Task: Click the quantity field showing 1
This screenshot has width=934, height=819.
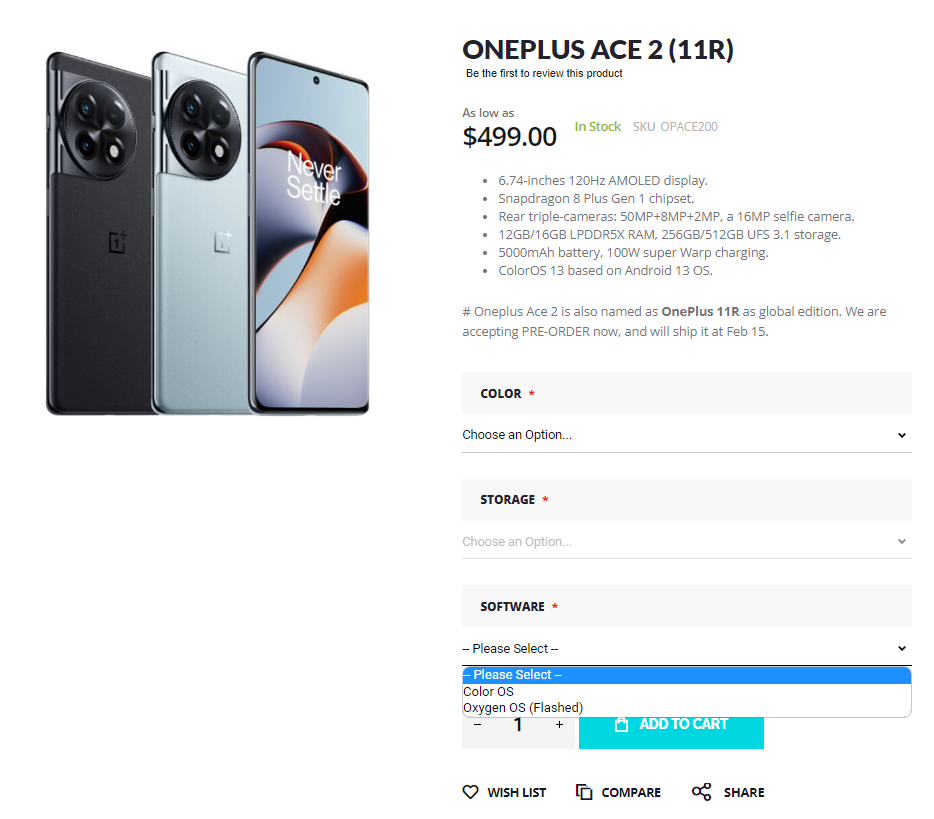Action: coord(518,725)
